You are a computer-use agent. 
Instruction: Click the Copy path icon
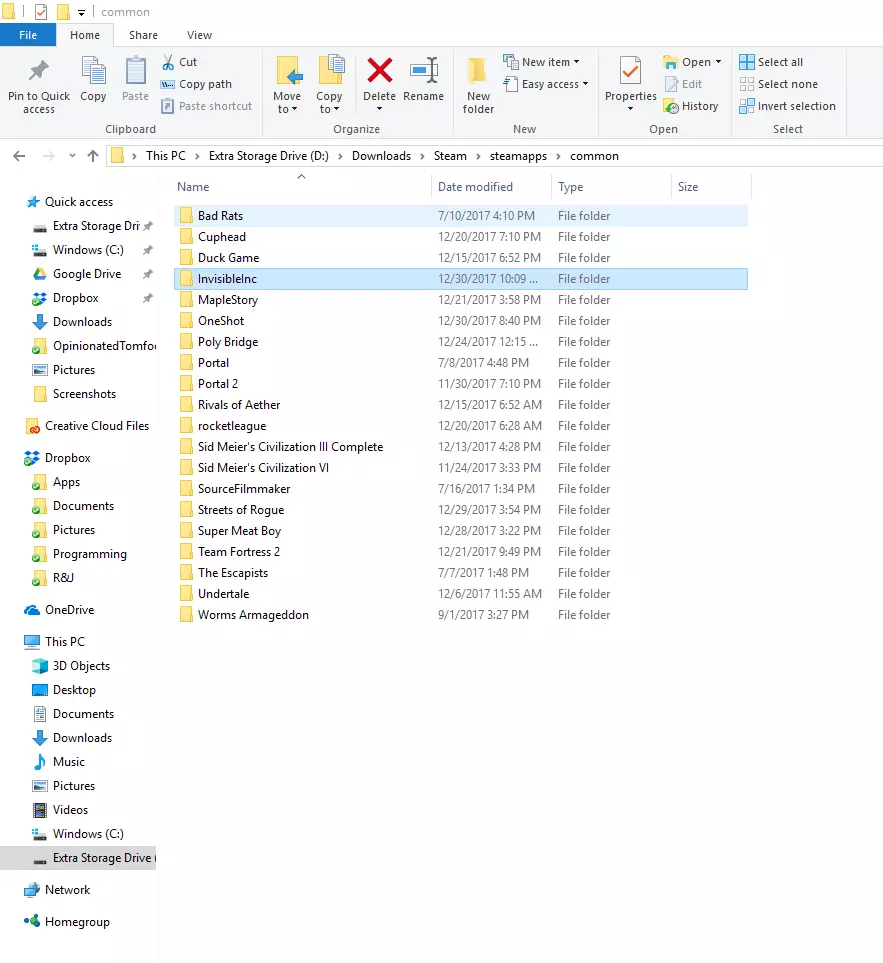point(168,84)
